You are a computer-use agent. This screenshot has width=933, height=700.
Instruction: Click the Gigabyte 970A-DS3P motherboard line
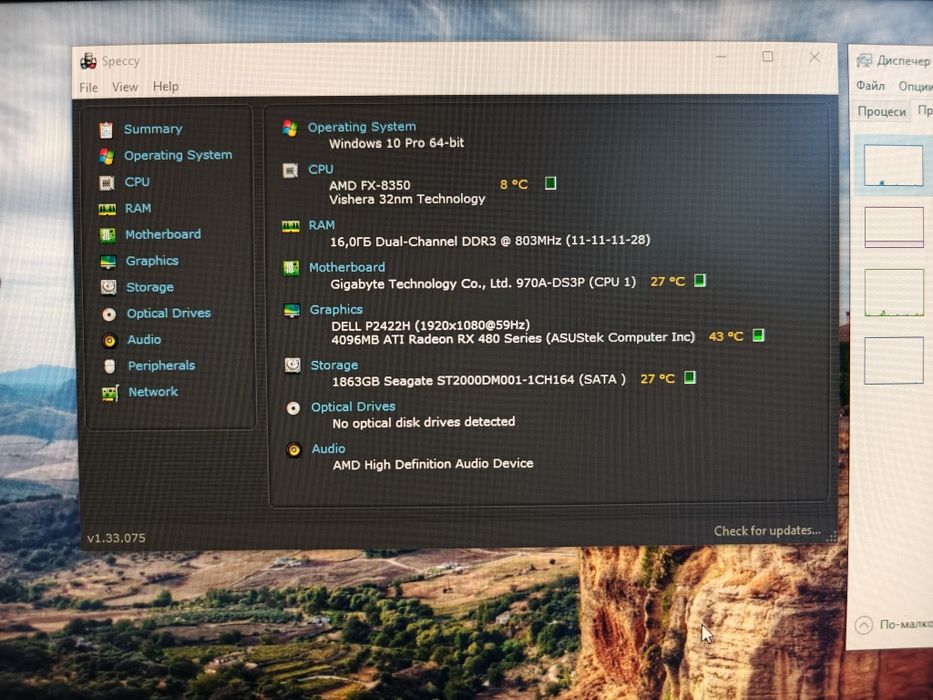[483, 283]
